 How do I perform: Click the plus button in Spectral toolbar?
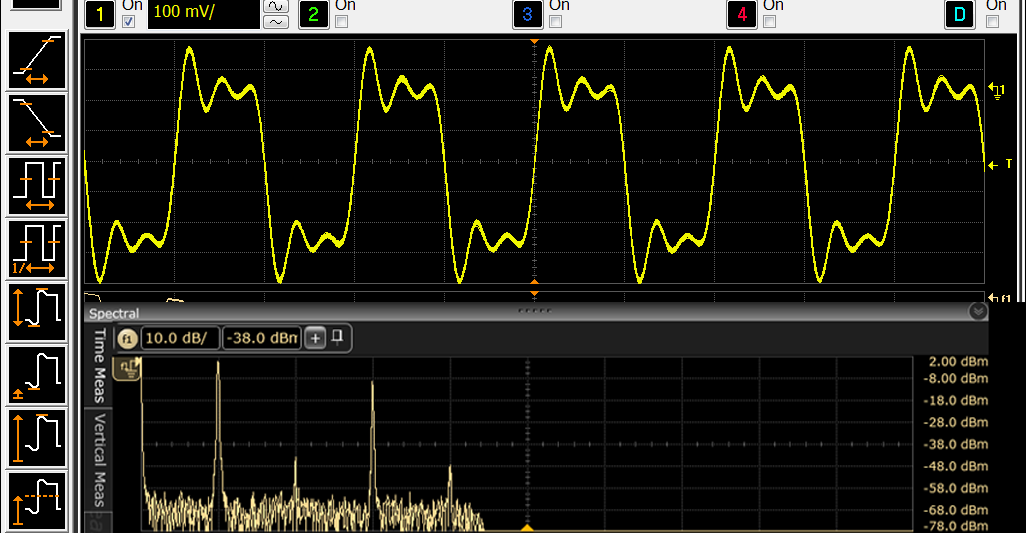[x=315, y=338]
